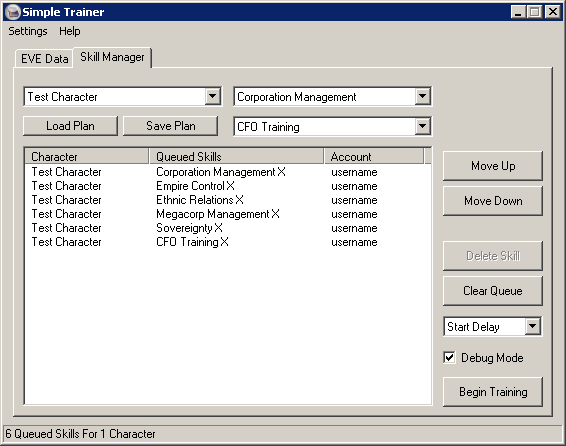Click the Clear Queue button
This screenshot has height=446, width=566.
tap(493, 291)
